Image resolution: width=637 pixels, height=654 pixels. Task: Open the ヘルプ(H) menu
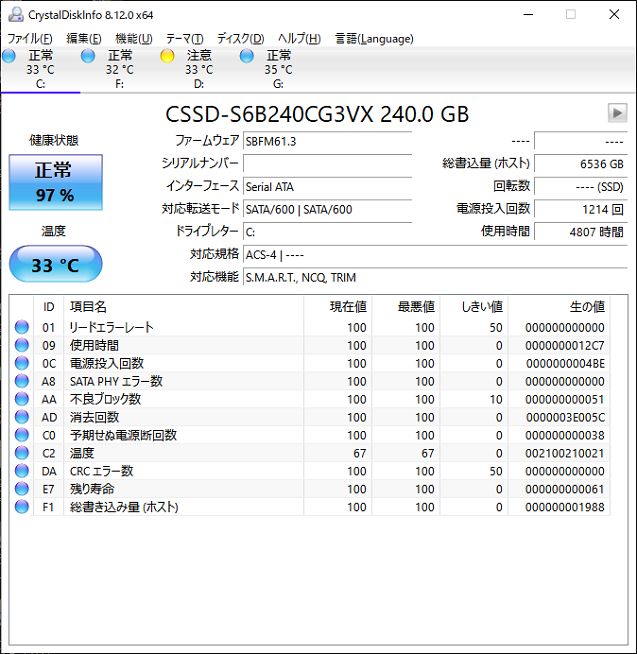(x=299, y=39)
